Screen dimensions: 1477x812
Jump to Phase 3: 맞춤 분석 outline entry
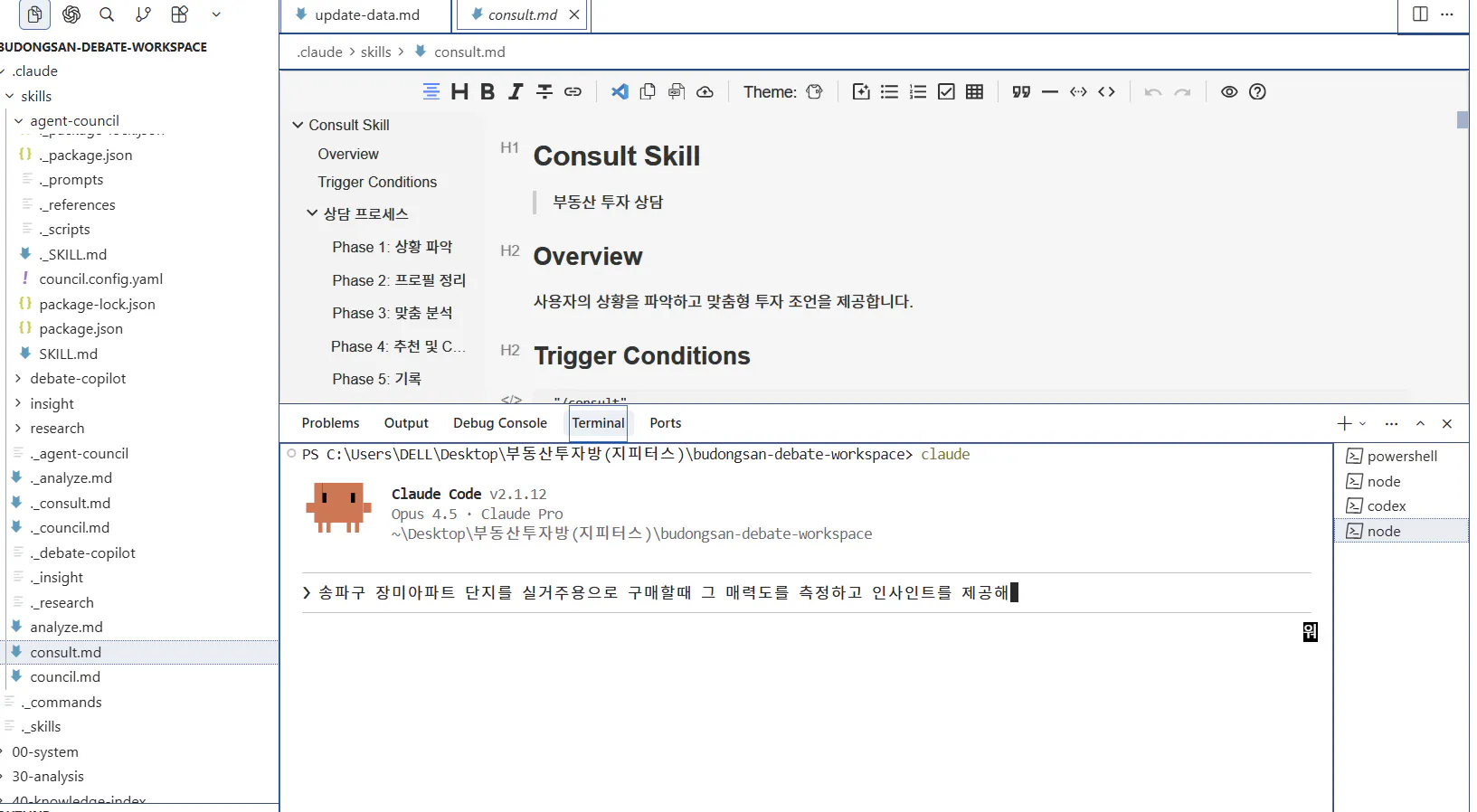pos(393,313)
